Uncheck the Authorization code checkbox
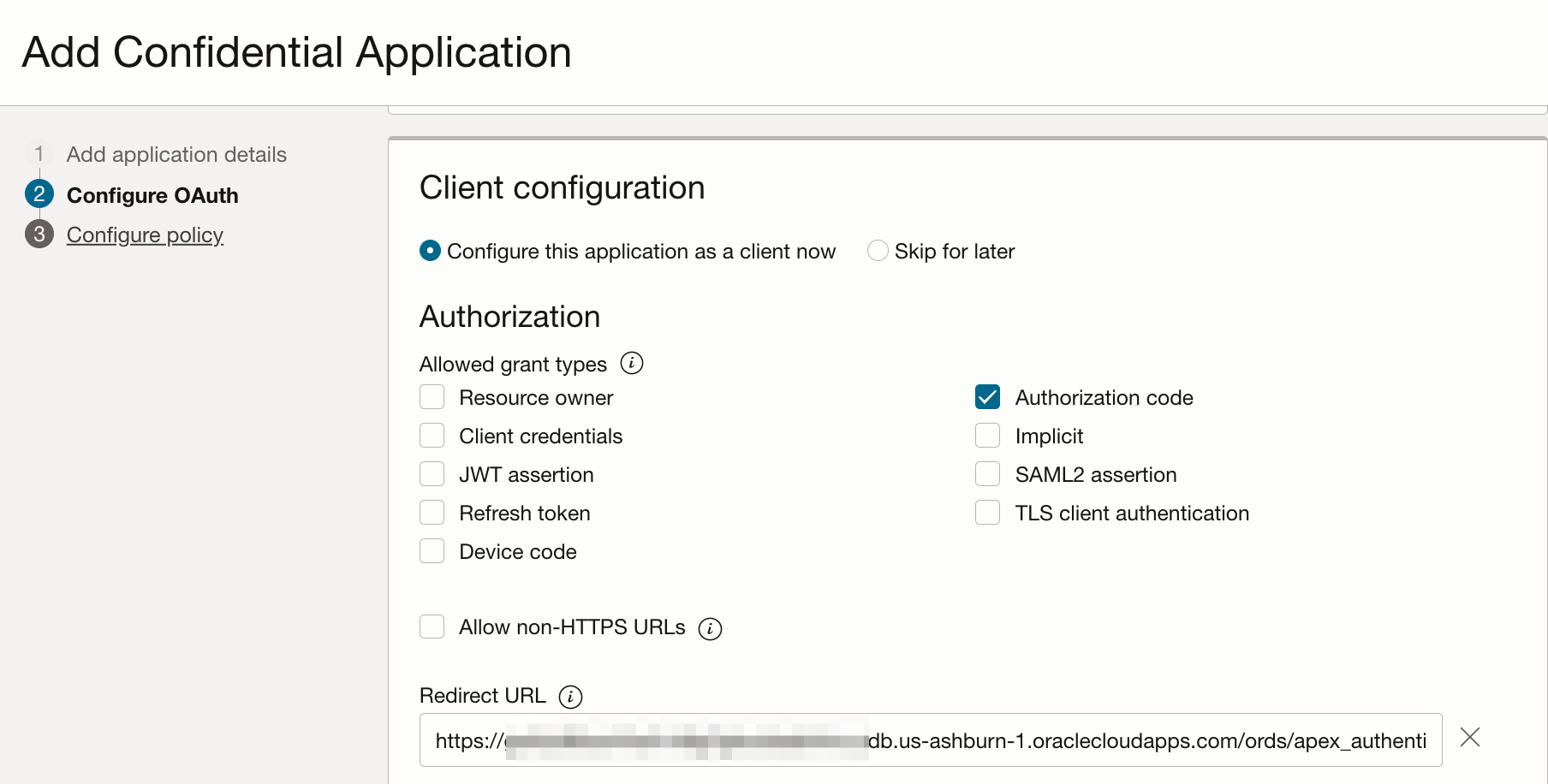This screenshot has height=784, width=1548. click(987, 397)
